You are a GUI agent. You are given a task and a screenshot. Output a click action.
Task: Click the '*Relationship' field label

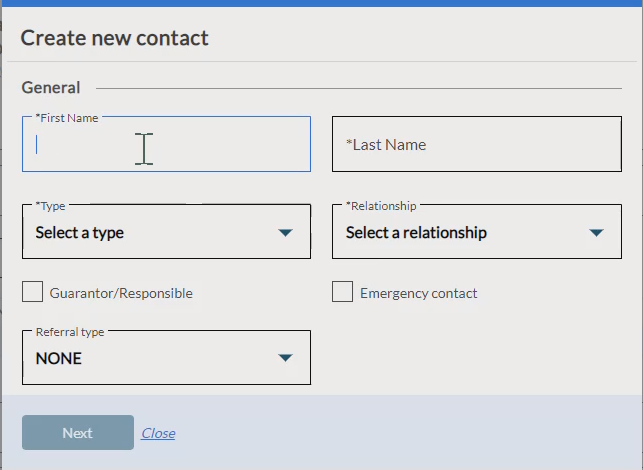click(x=381, y=206)
